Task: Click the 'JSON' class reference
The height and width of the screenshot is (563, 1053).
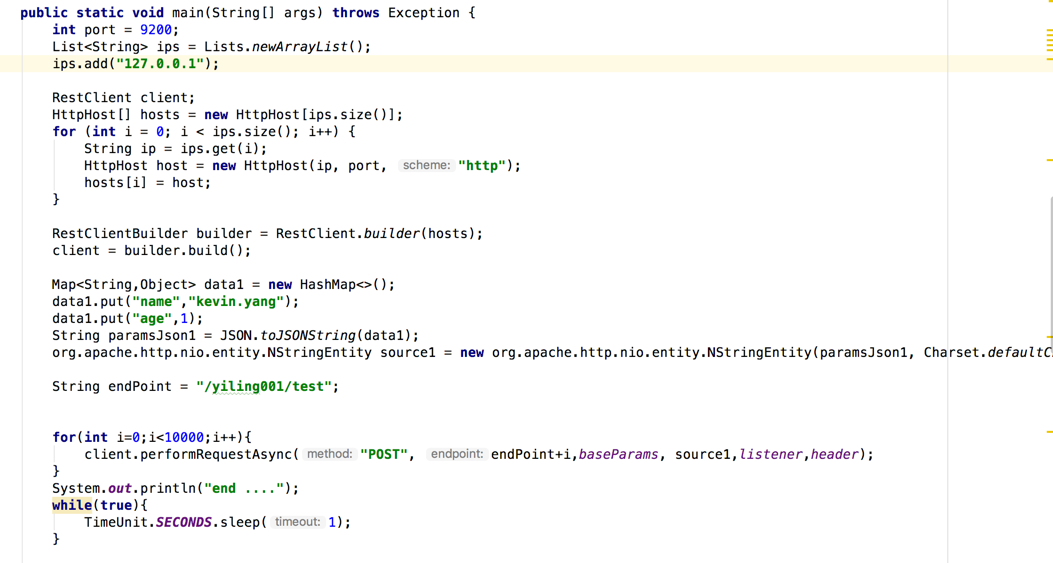Action: coord(236,335)
